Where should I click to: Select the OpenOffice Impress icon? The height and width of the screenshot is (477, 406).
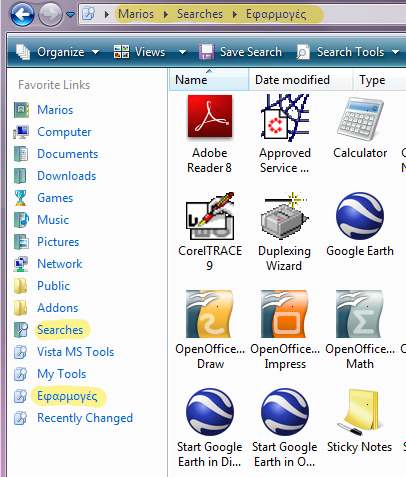tap(284, 314)
